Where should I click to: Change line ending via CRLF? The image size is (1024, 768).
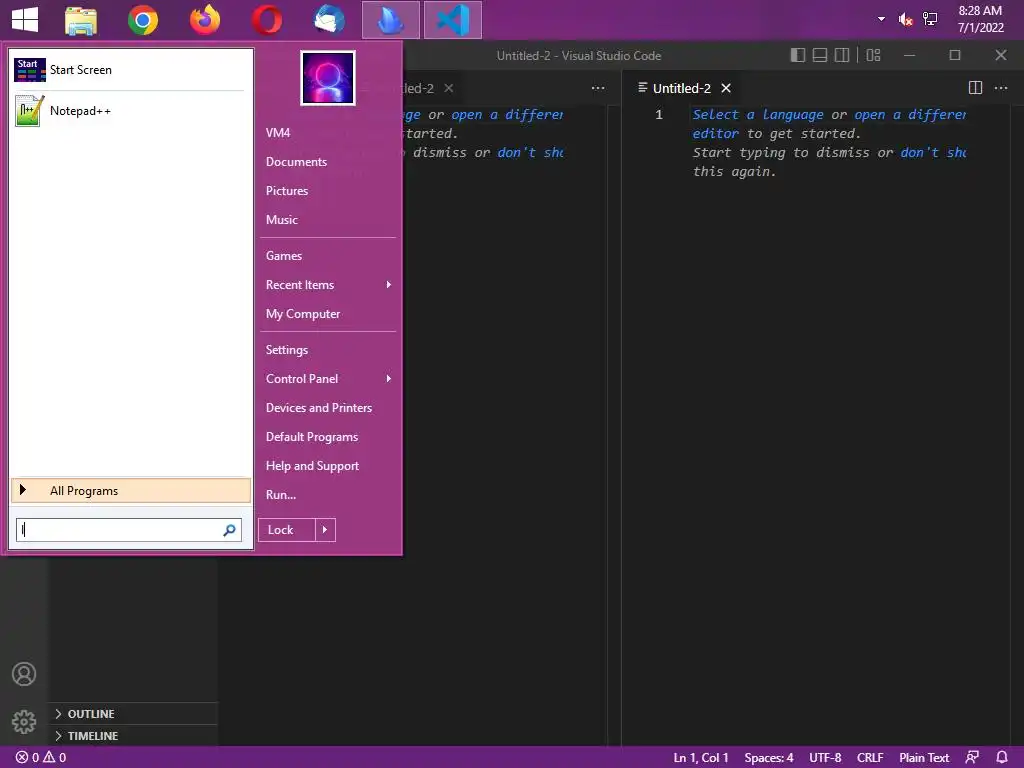(870, 758)
